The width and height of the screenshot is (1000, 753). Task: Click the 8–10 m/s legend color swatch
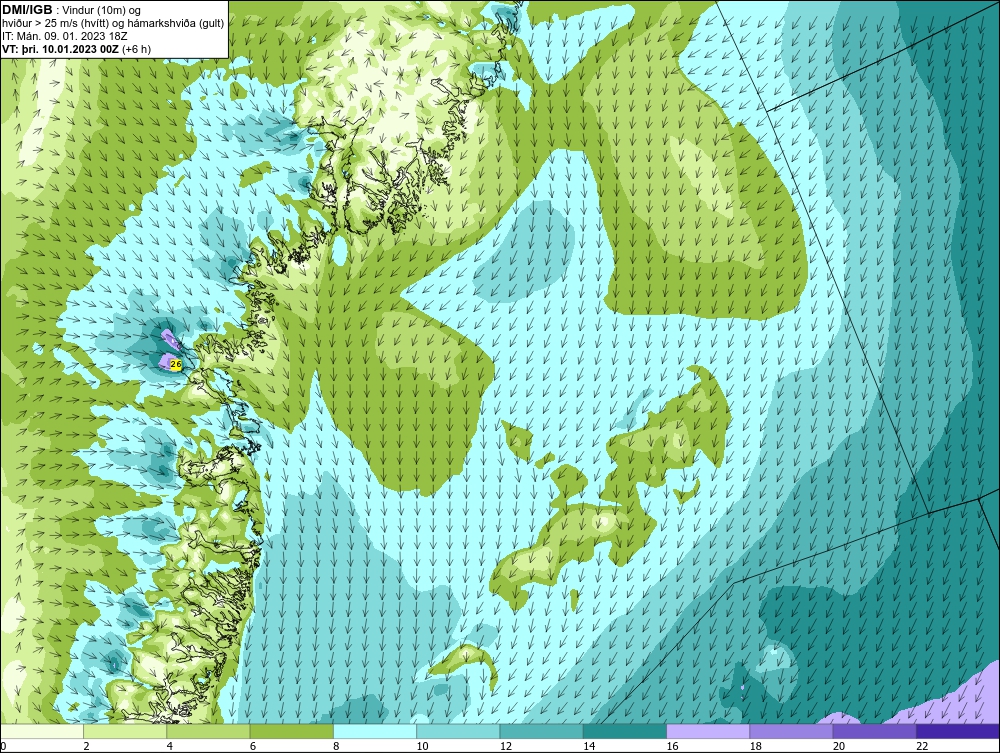[375, 731]
